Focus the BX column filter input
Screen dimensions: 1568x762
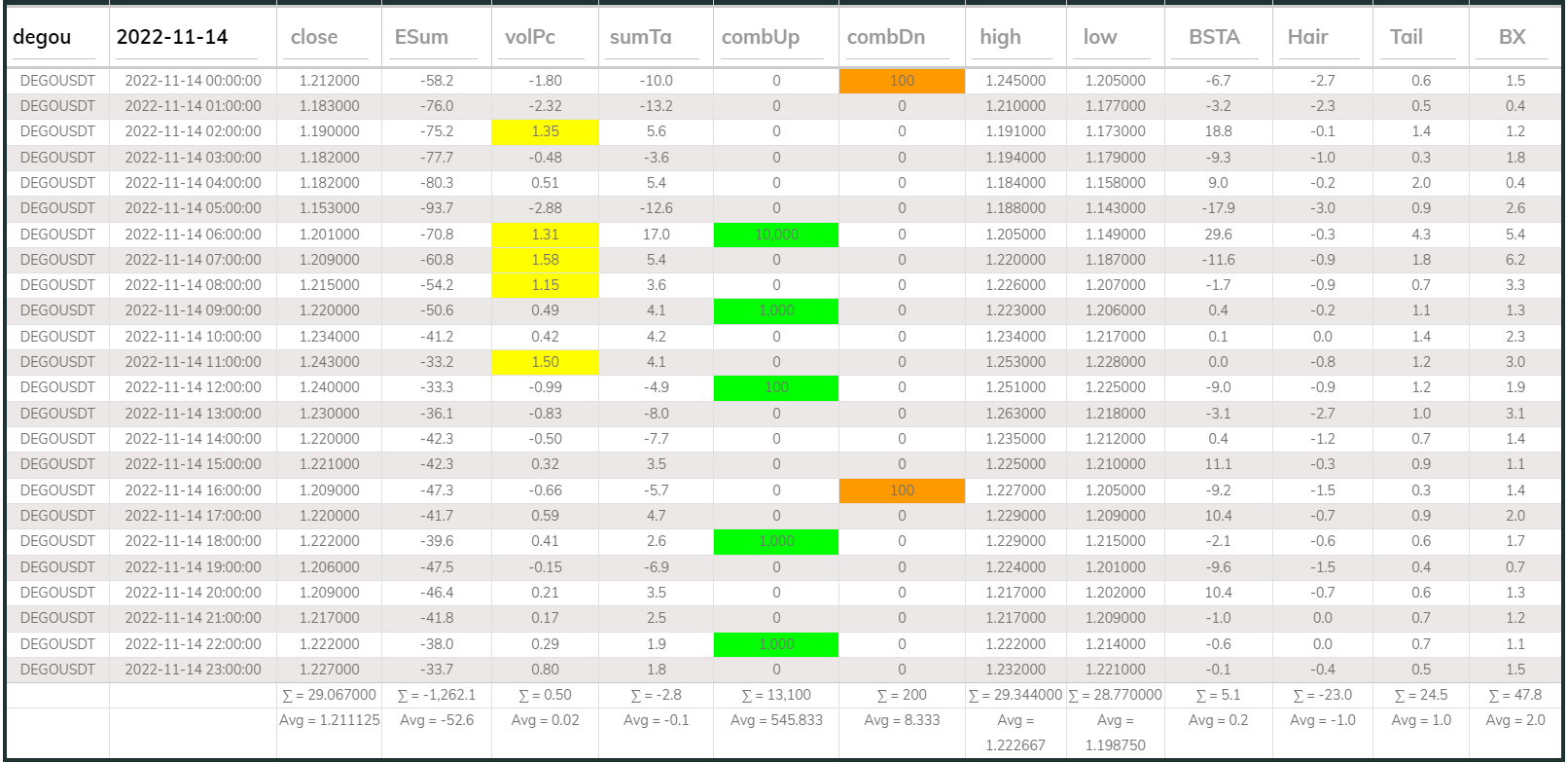click(x=1515, y=38)
